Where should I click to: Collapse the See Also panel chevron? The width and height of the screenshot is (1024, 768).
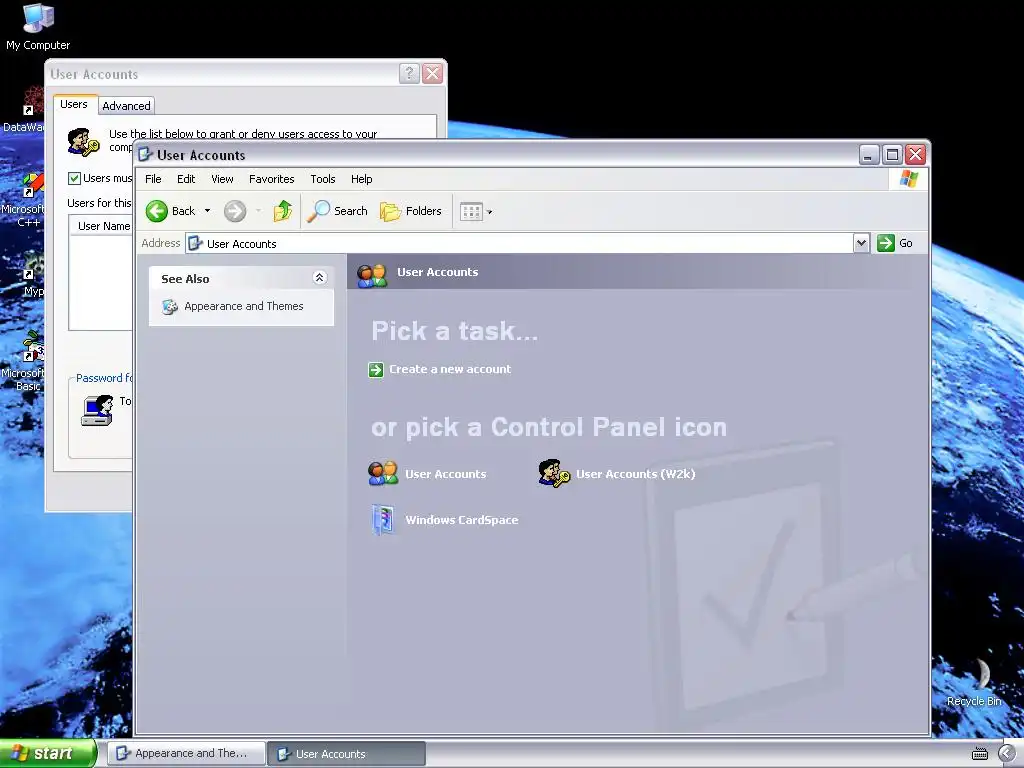point(319,278)
